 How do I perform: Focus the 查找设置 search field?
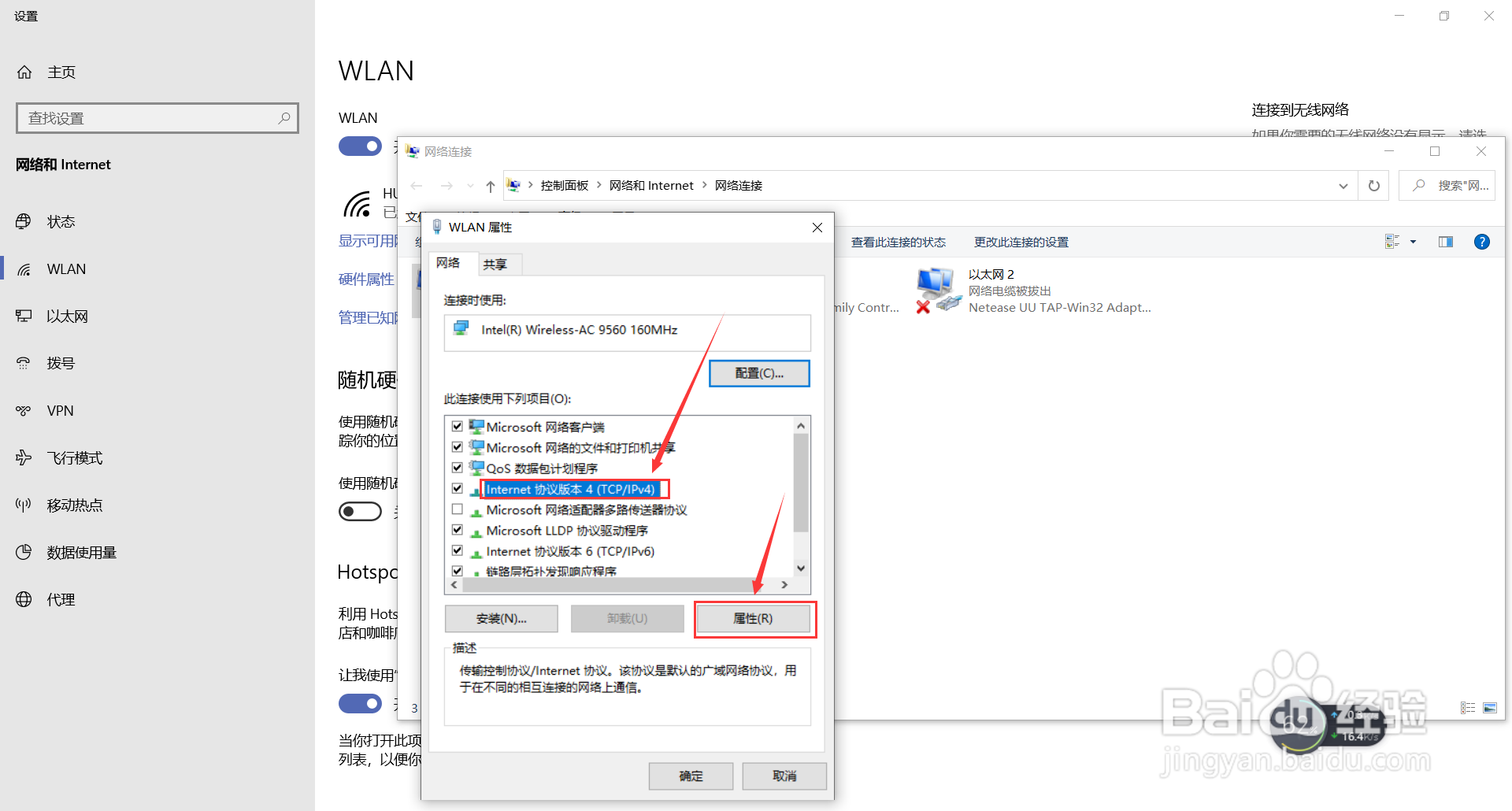(157, 118)
